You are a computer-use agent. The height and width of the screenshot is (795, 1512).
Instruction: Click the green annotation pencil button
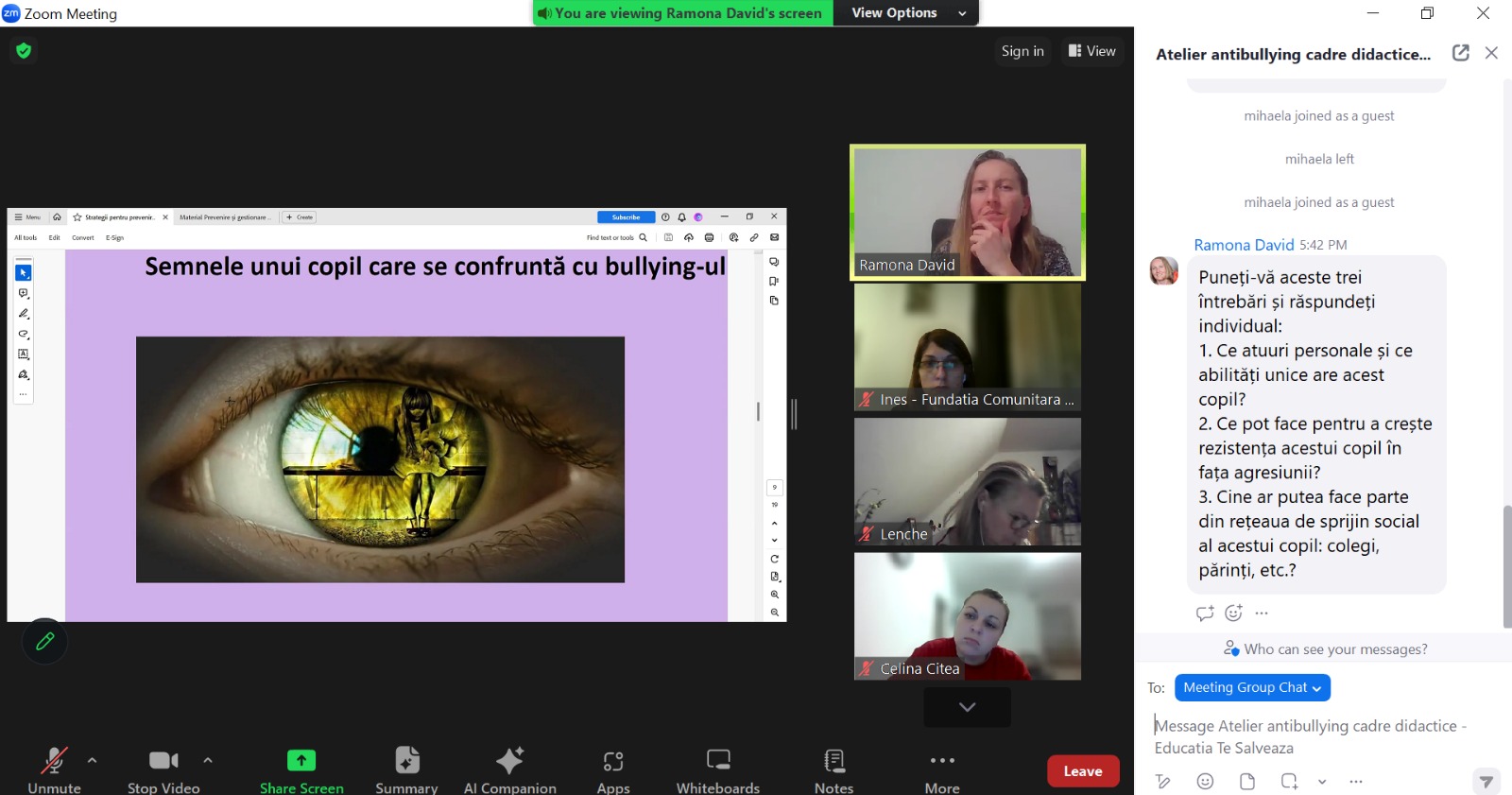pos(44,642)
